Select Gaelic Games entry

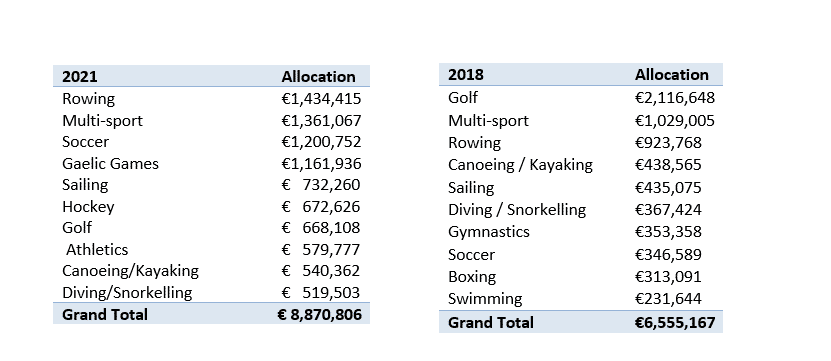(110, 163)
